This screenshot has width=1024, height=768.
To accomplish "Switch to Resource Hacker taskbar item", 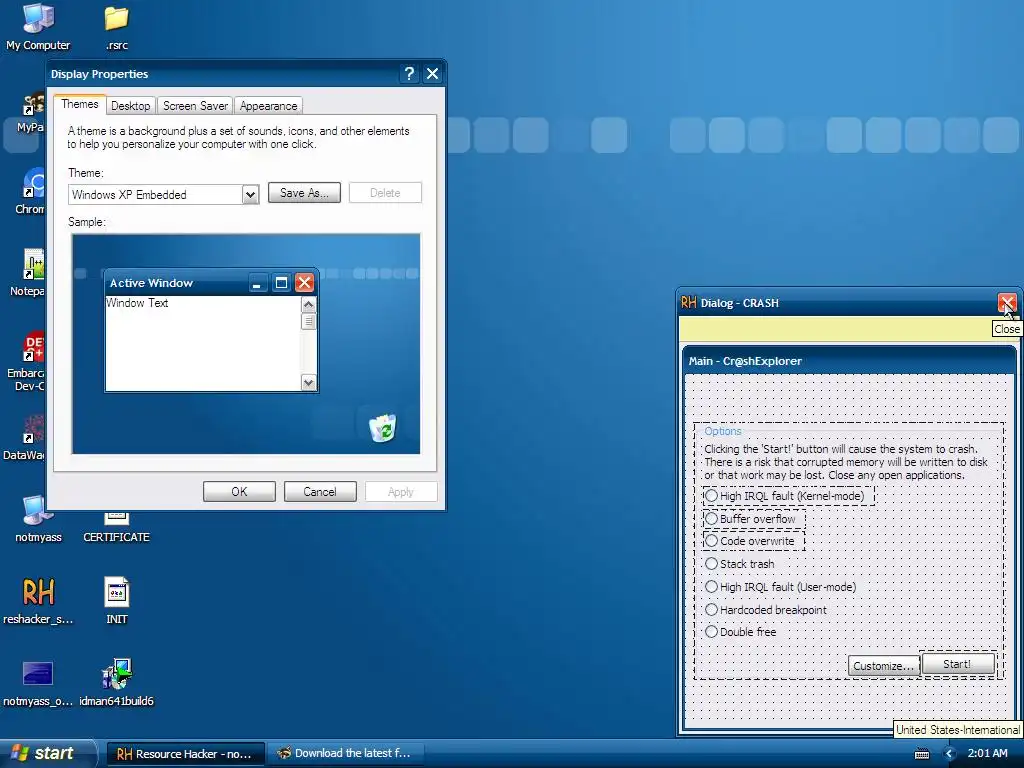I will click(x=185, y=754).
